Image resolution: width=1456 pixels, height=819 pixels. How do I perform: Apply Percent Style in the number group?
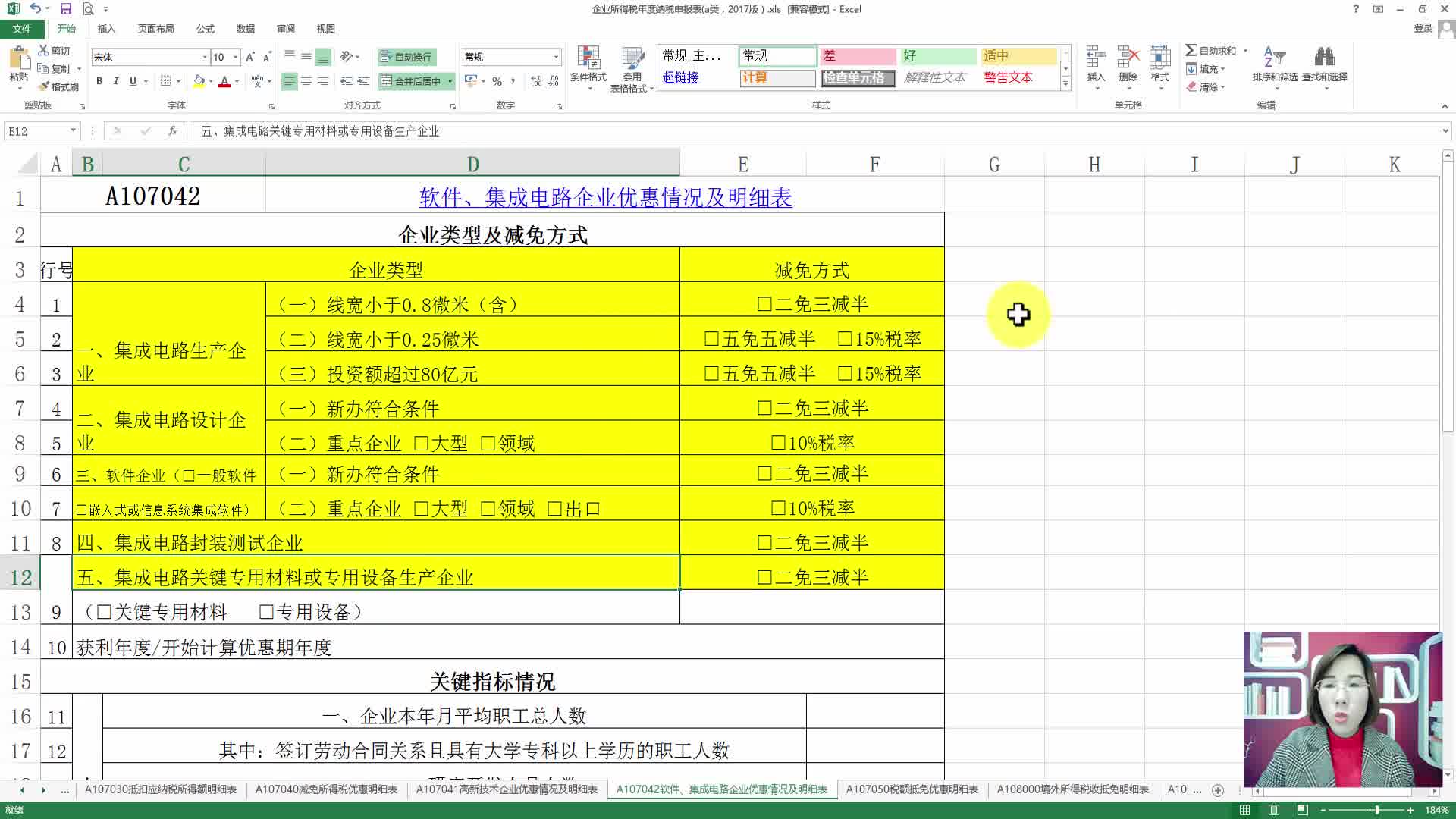point(497,79)
